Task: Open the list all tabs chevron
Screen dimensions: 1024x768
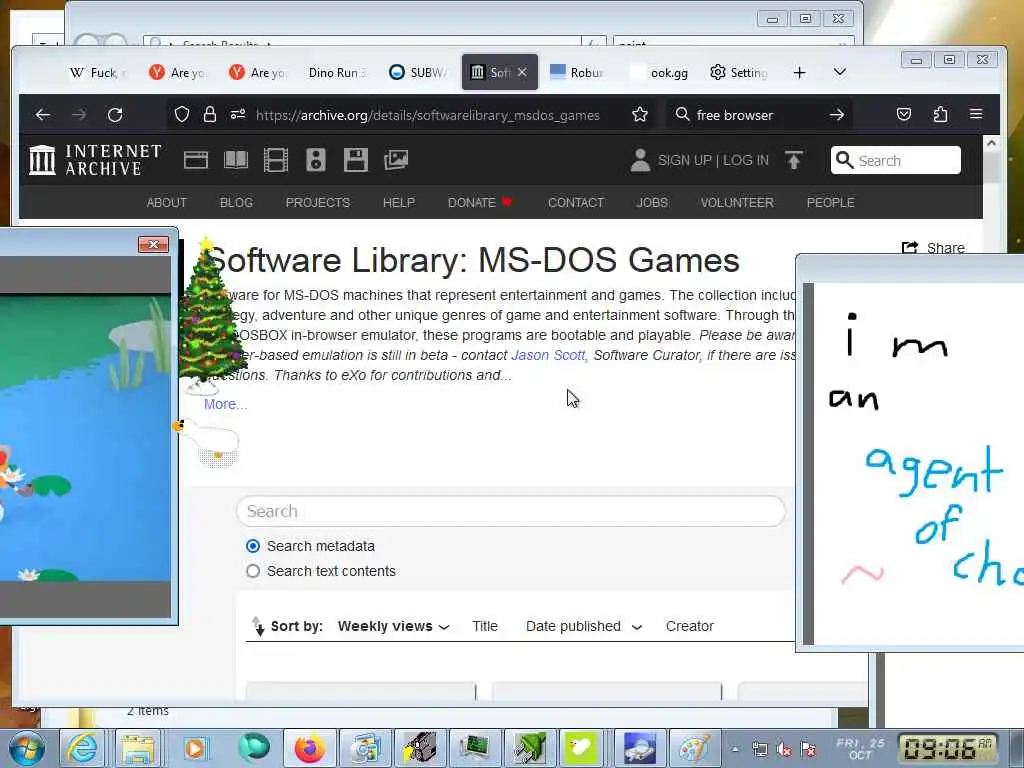Action: pos(840,72)
